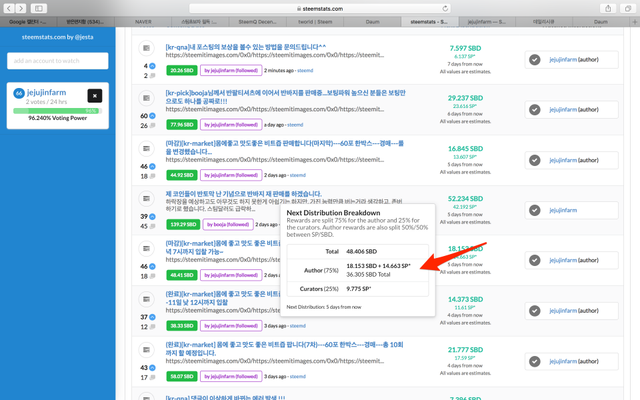Click the 44.92 SBD green payout badge
640x400 pixels.
point(182,175)
